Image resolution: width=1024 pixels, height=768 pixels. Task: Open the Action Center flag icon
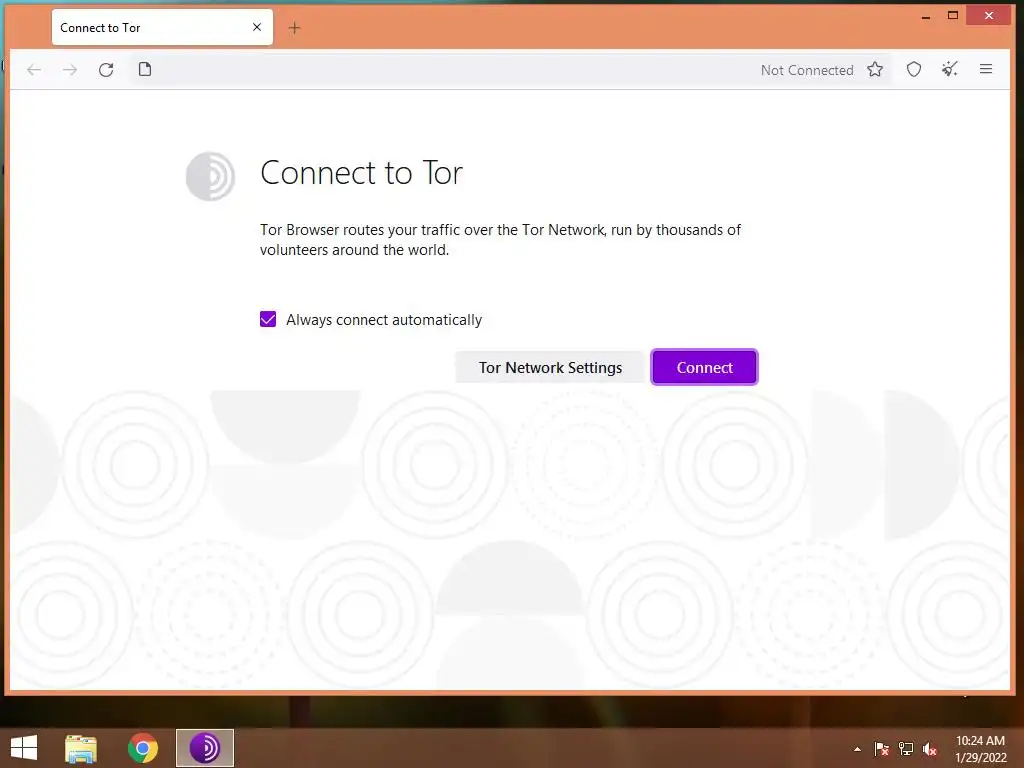tap(882, 748)
